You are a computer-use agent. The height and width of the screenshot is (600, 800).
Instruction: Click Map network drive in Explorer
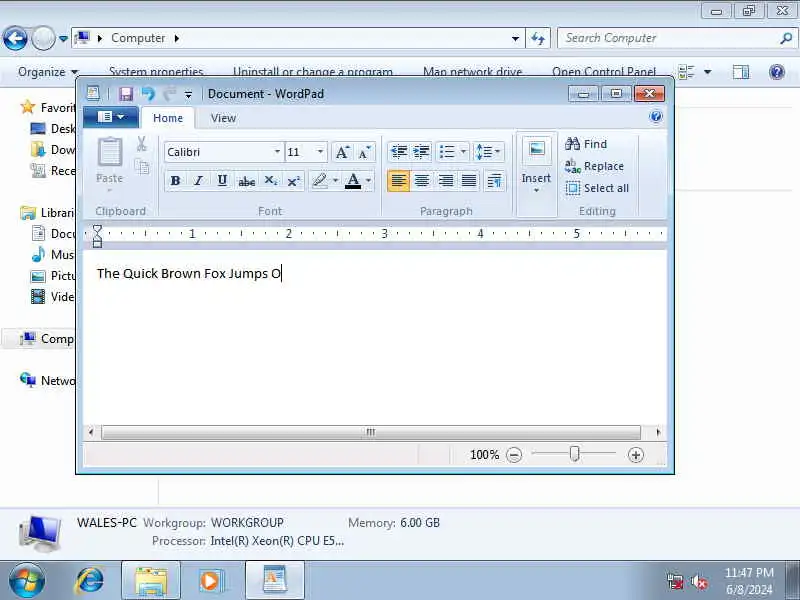(x=472, y=71)
